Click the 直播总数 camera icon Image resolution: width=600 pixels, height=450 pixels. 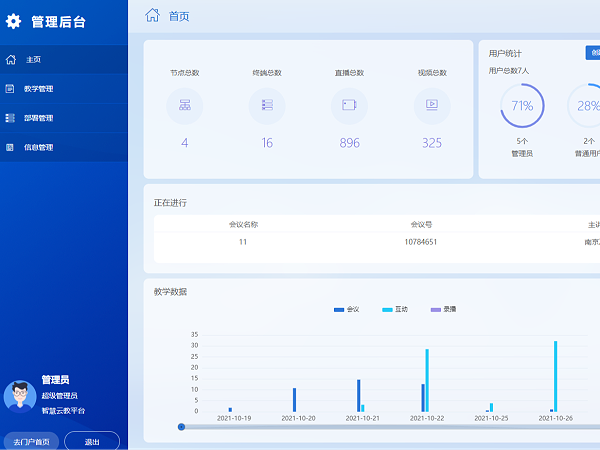349,105
